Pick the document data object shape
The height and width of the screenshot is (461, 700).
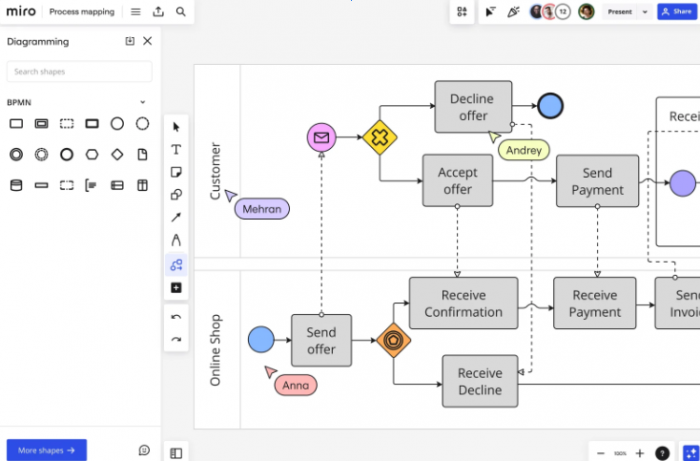coord(142,154)
